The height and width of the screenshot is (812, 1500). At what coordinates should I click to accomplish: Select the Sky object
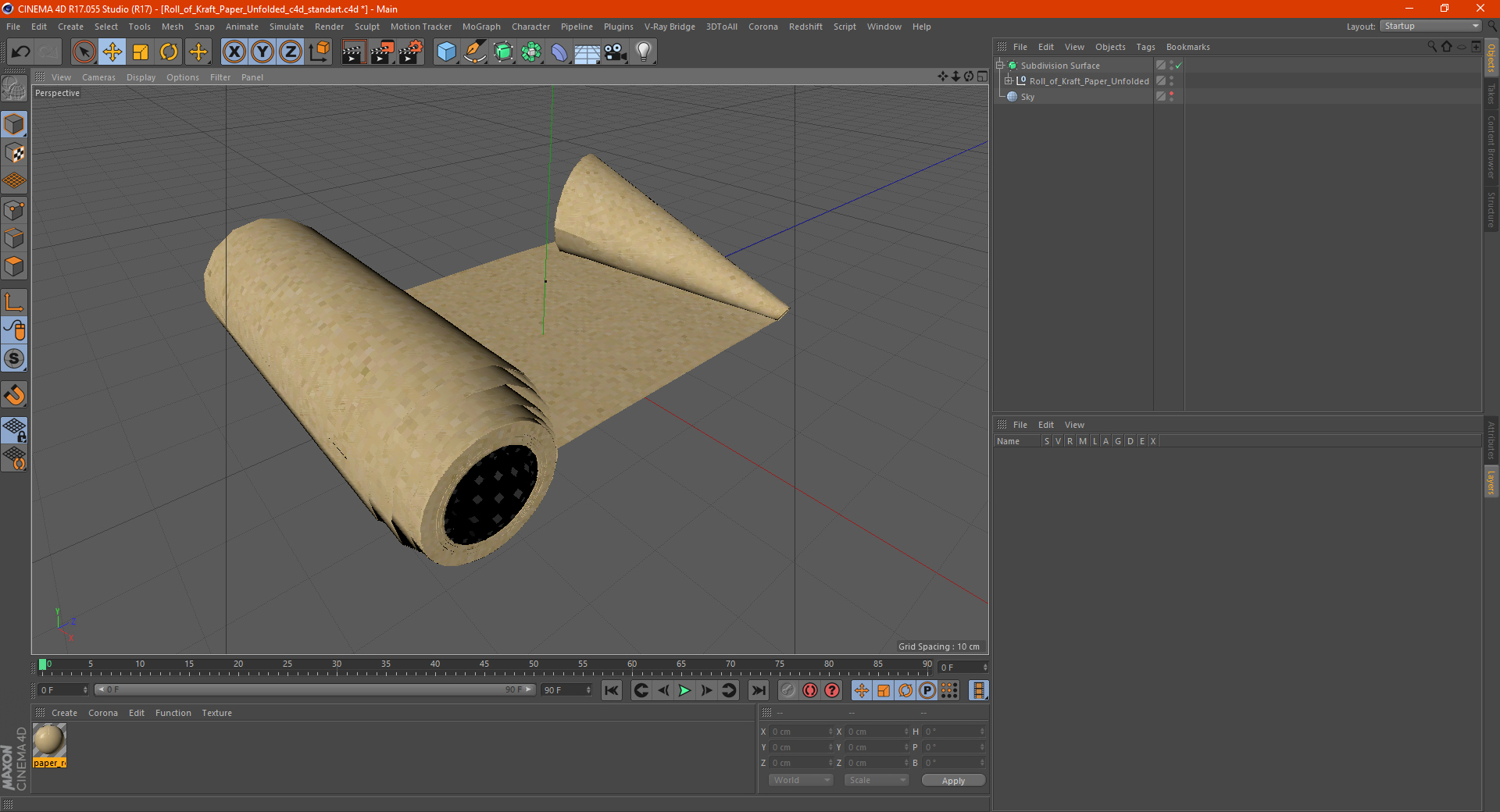click(x=1027, y=97)
